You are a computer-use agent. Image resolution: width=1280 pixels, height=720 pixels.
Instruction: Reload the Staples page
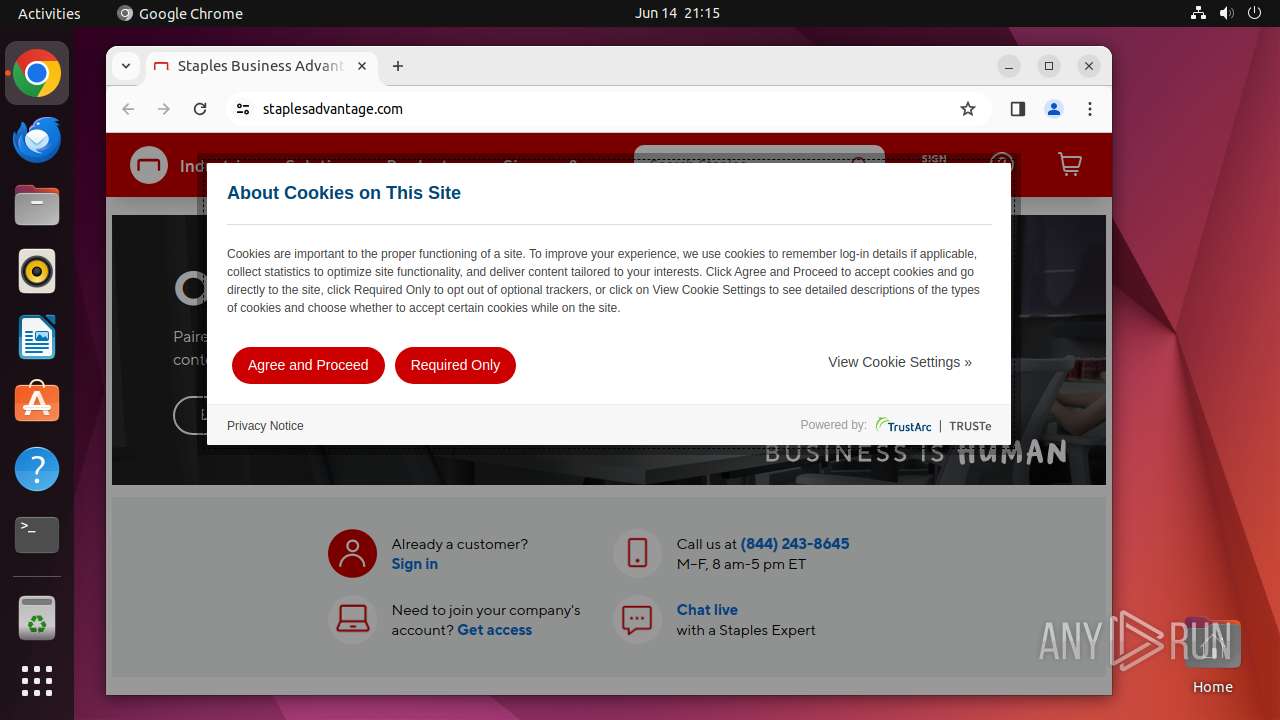pyautogui.click(x=200, y=109)
